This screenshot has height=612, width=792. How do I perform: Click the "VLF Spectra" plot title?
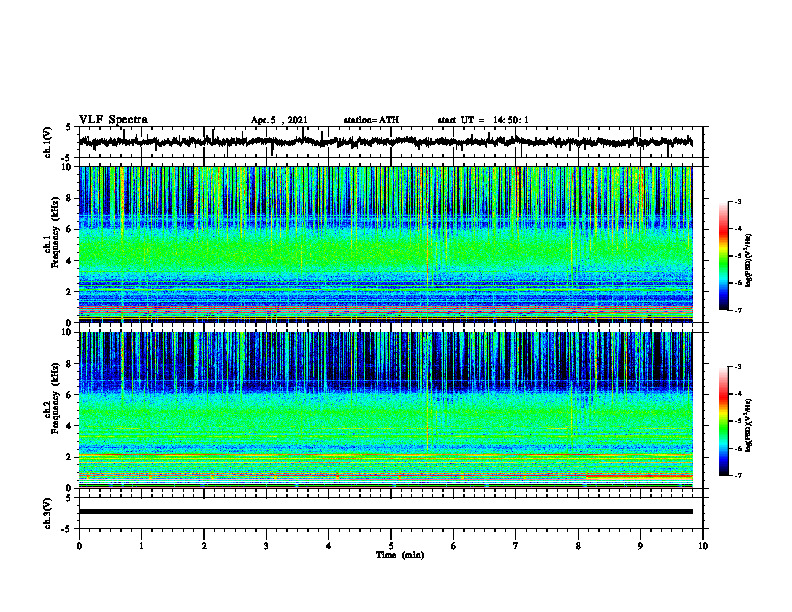(113, 120)
